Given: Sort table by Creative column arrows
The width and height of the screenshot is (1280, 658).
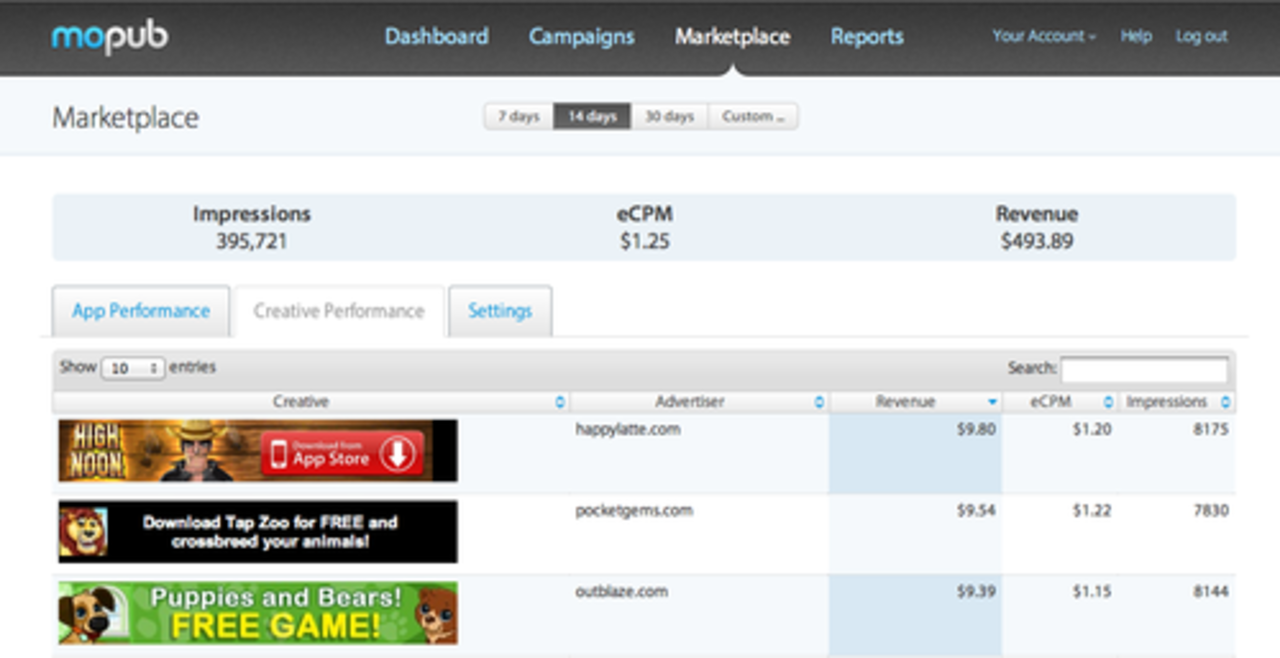Looking at the screenshot, I should click(x=559, y=402).
